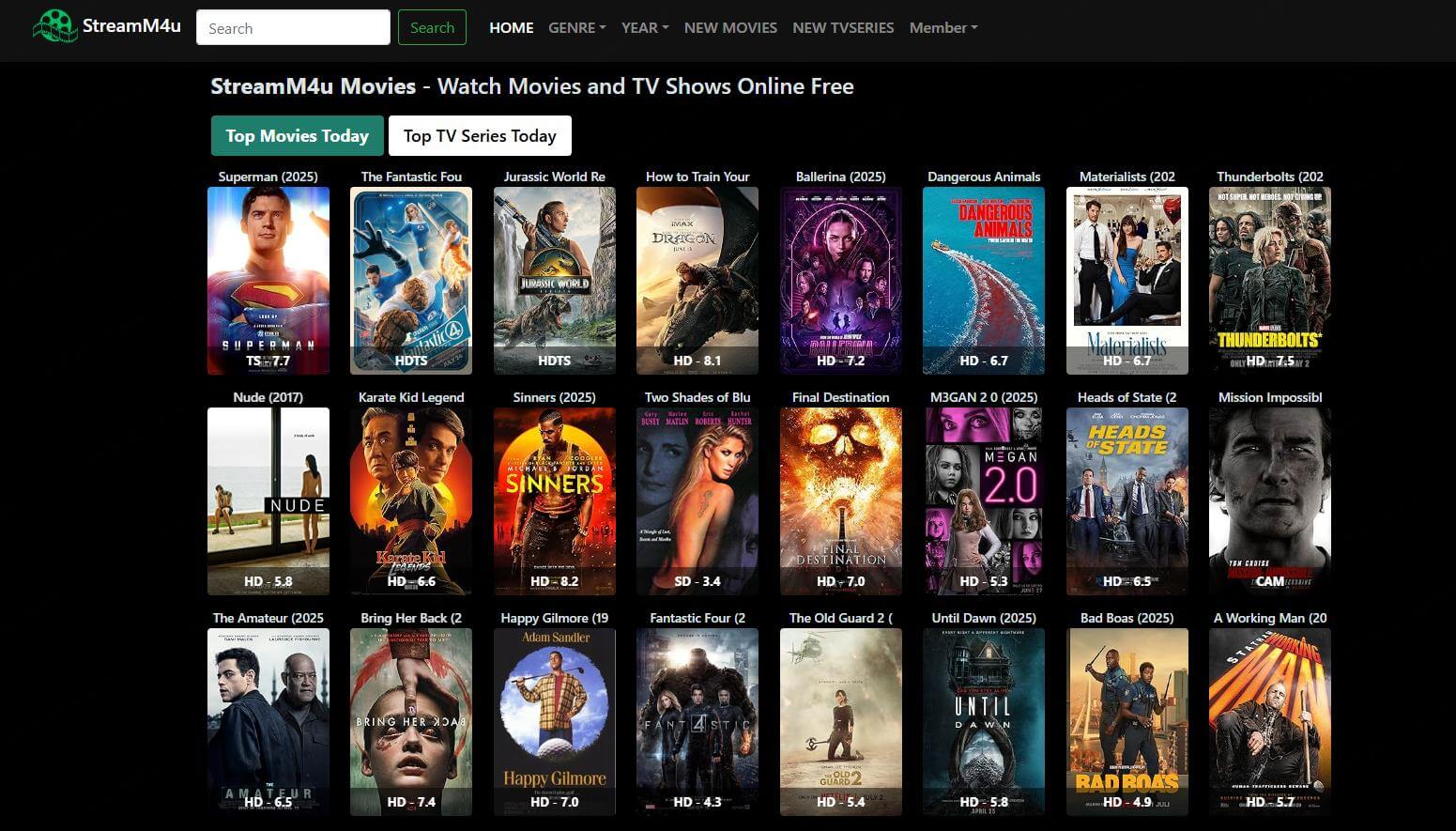Viewport: 1456px width, 831px height.
Task: Expand the Member dropdown
Action: pyautogui.click(x=942, y=27)
